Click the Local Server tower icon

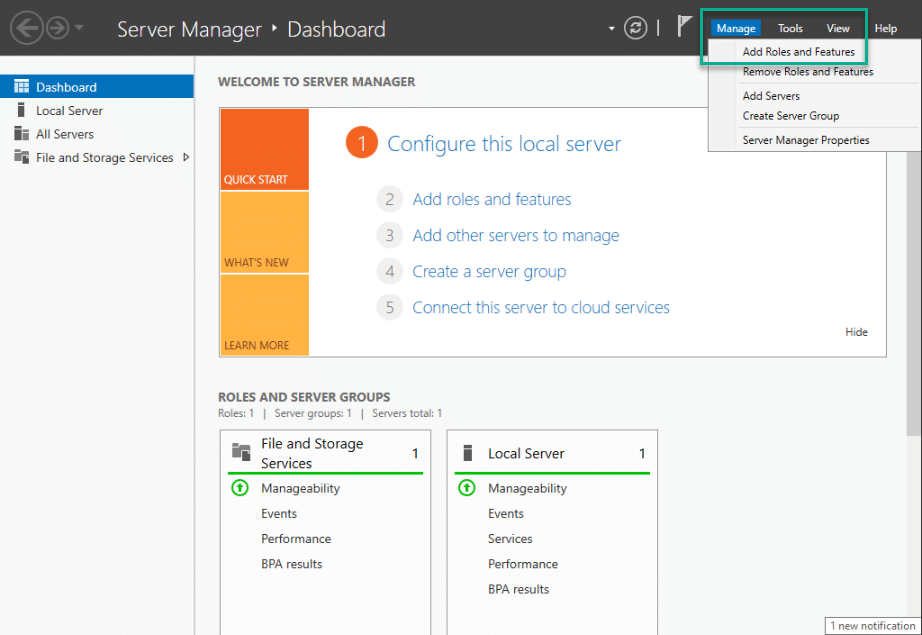tap(21, 110)
